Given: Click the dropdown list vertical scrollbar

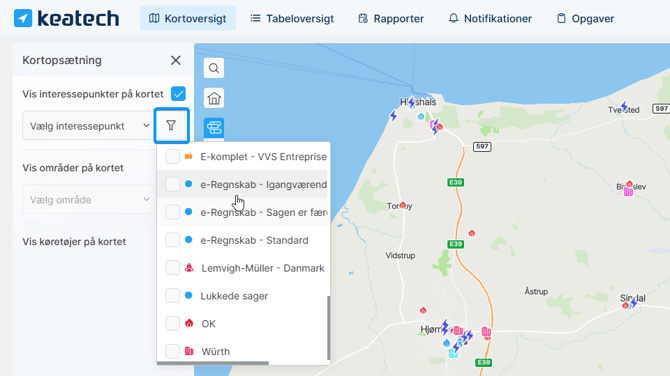Looking at the screenshot, I should [328, 328].
